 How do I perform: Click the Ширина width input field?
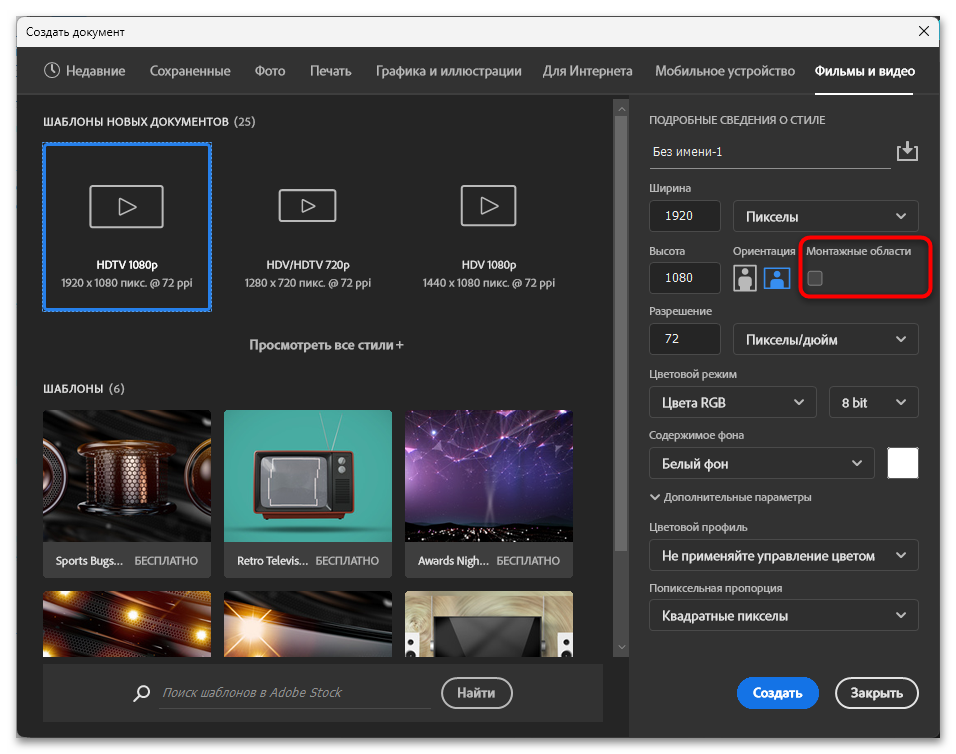[x=685, y=216]
